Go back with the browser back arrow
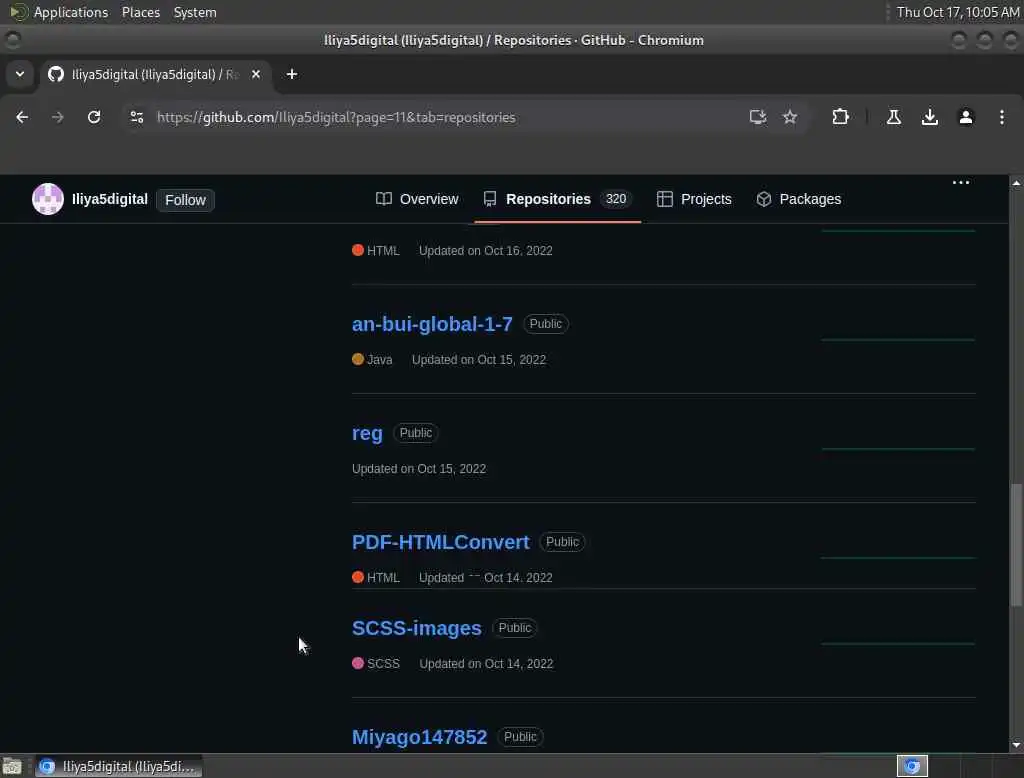 click(x=22, y=117)
